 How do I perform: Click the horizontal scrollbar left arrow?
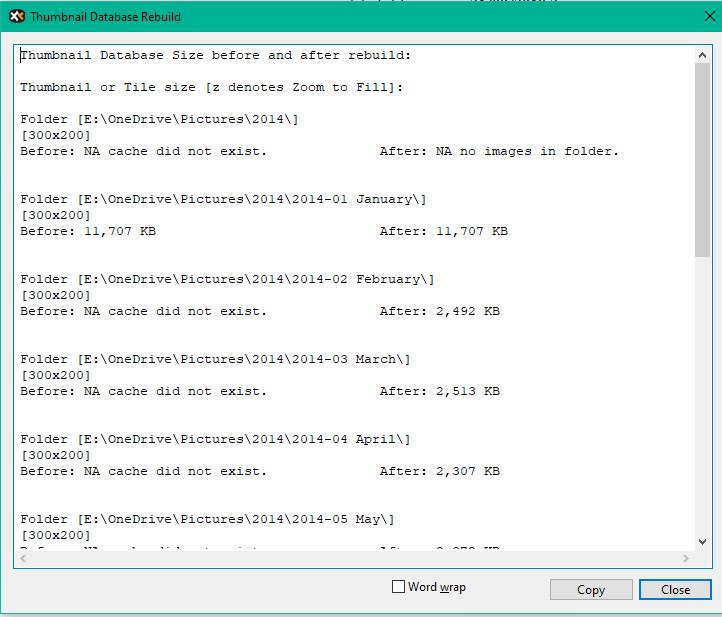[x=25, y=558]
